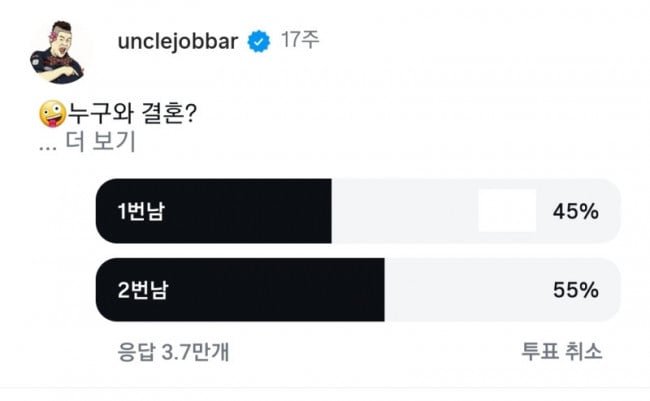Screen dimensions: 650x401
Task: Click the white box in 1번남 bar
Action: (506, 212)
